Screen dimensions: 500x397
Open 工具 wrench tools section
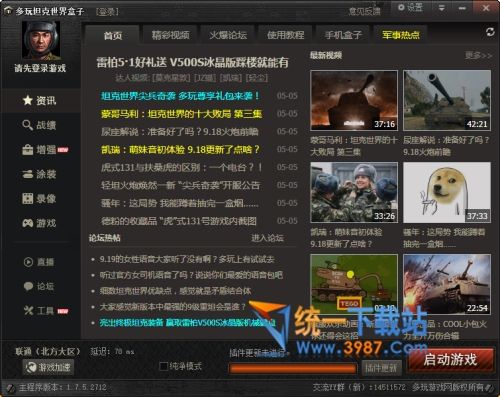[45, 311]
